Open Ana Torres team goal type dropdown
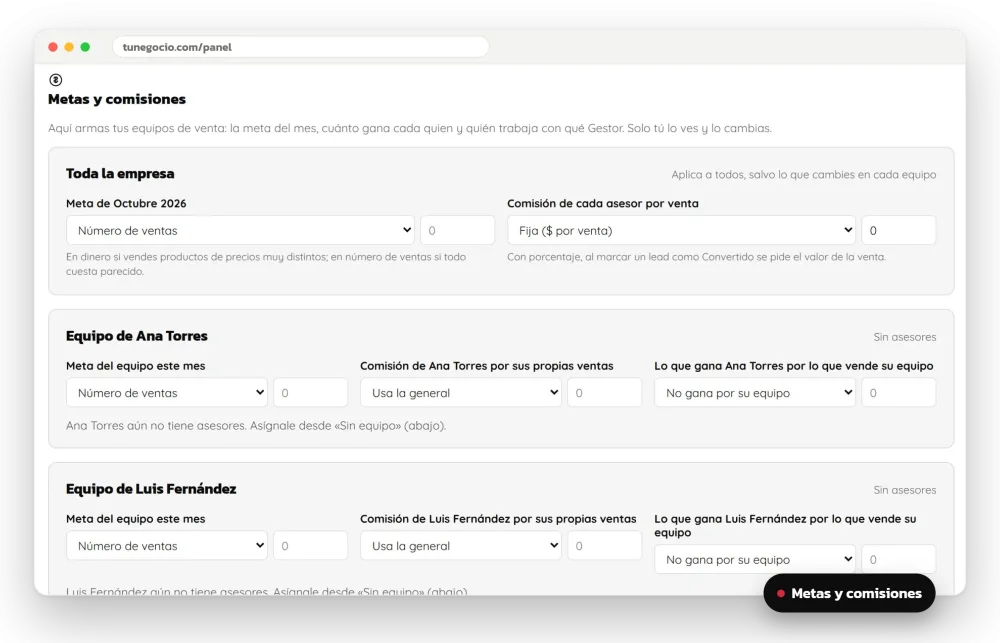The height and width of the screenshot is (643, 1000). (166, 393)
